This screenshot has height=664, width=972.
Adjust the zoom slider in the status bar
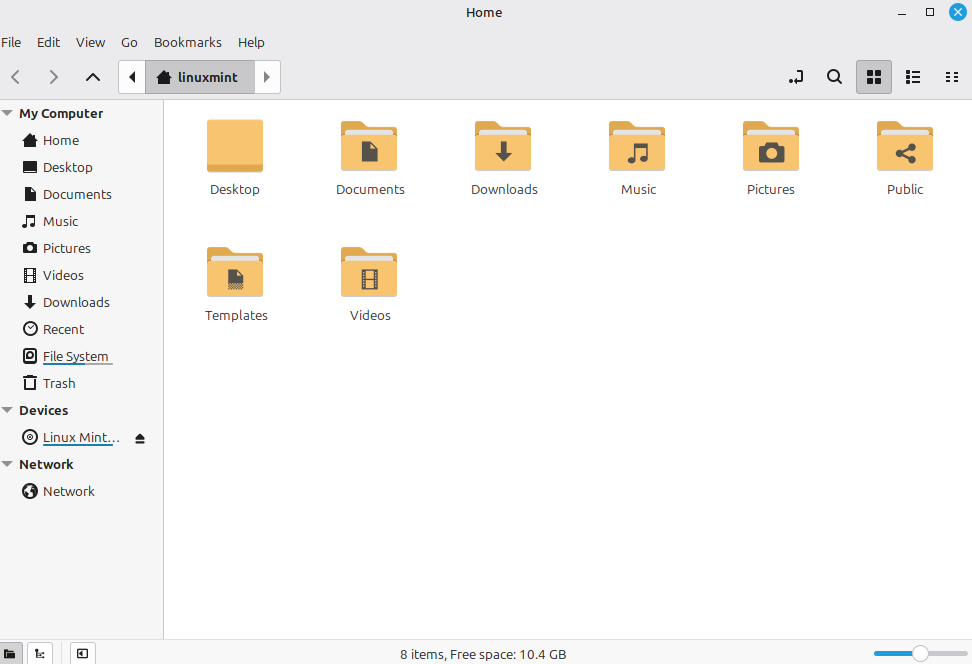pyautogui.click(x=921, y=653)
